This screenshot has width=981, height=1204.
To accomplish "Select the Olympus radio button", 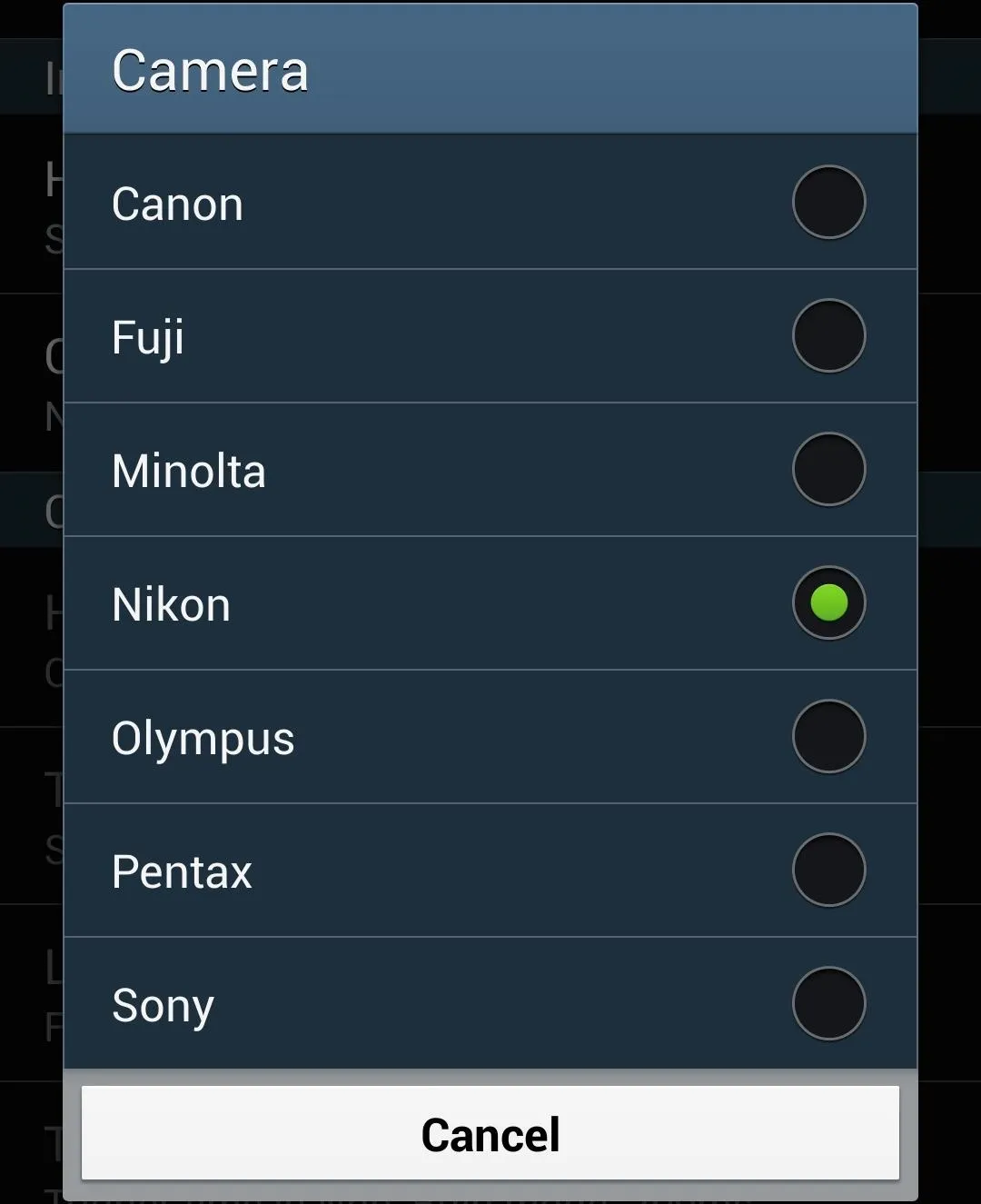I will [828, 736].
